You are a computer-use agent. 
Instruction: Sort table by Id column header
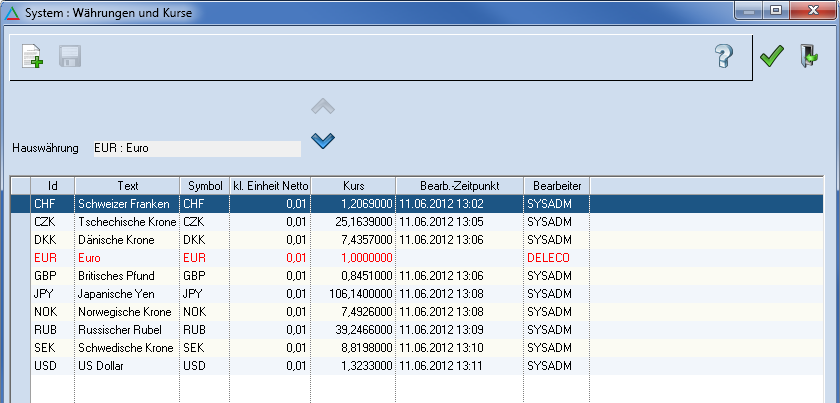click(x=52, y=185)
